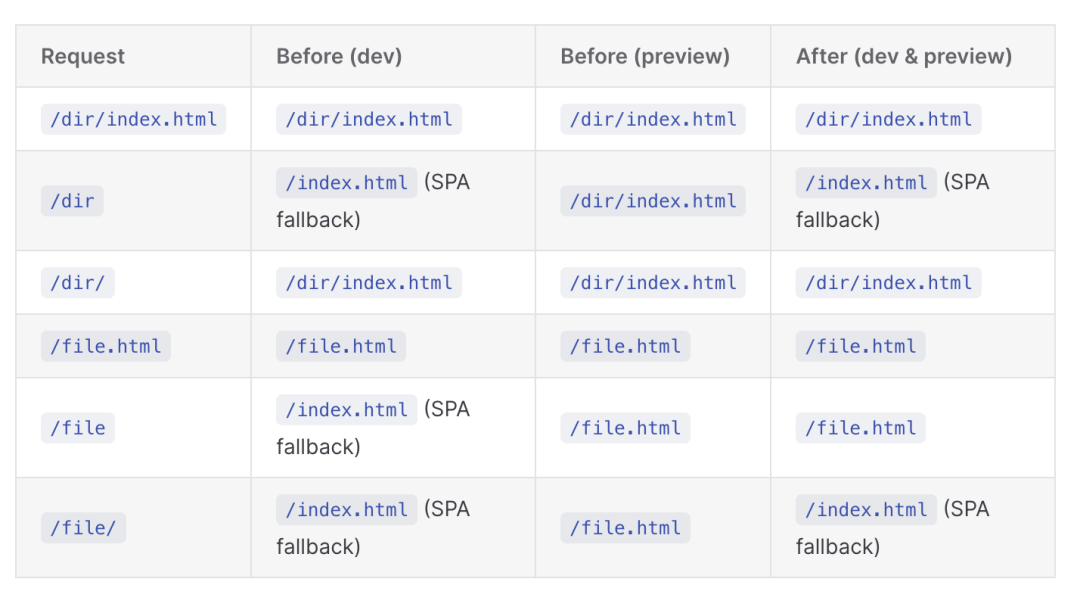Click /dir/index.html in first row Before (preview)
Viewport: 1080px width, 610px height.
(652, 119)
